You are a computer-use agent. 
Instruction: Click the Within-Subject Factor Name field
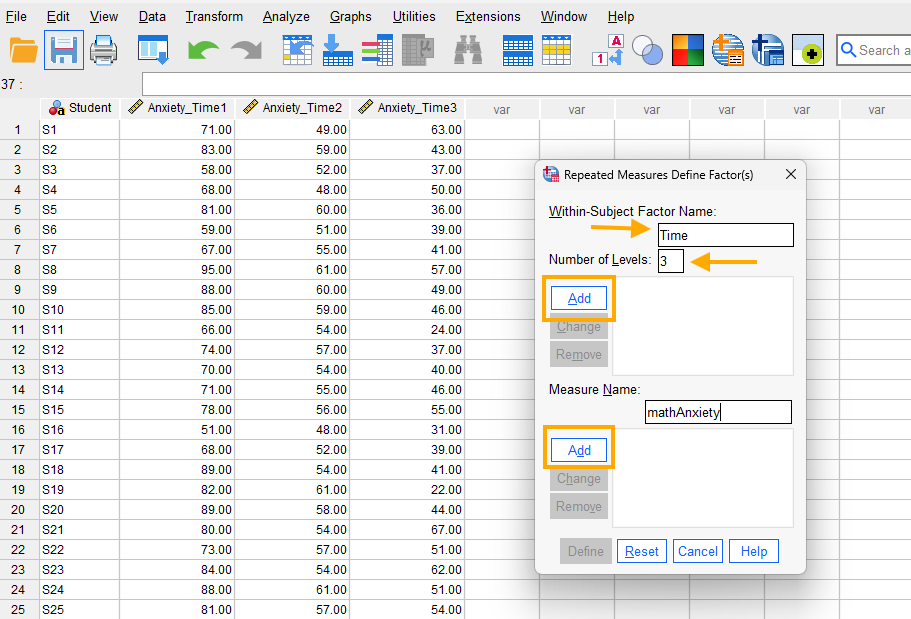click(x=725, y=235)
